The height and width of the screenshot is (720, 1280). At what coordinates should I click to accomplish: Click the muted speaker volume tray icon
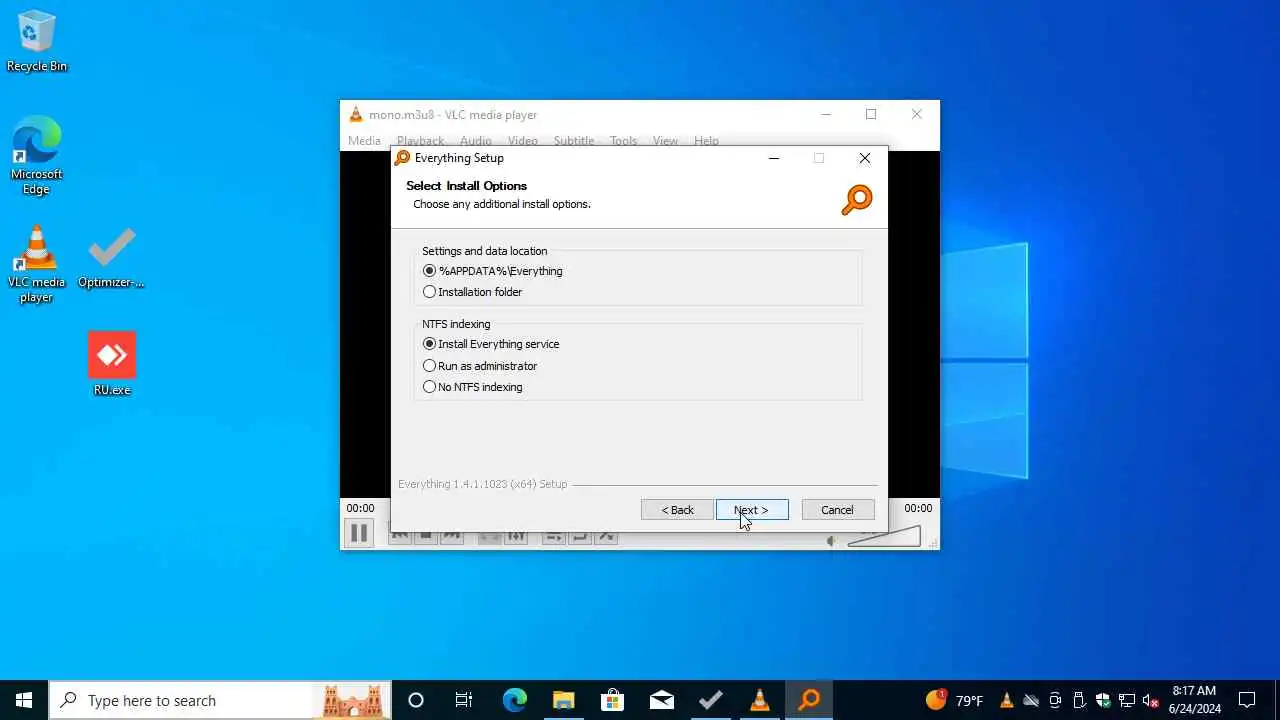coord(1151,700)
